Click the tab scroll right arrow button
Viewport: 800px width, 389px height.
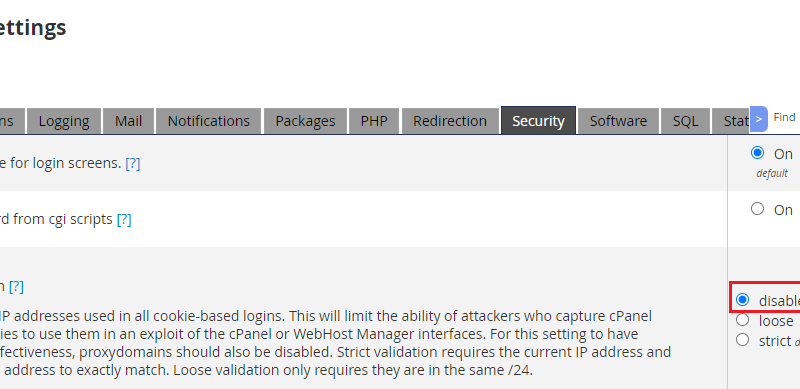click(759, 119)
